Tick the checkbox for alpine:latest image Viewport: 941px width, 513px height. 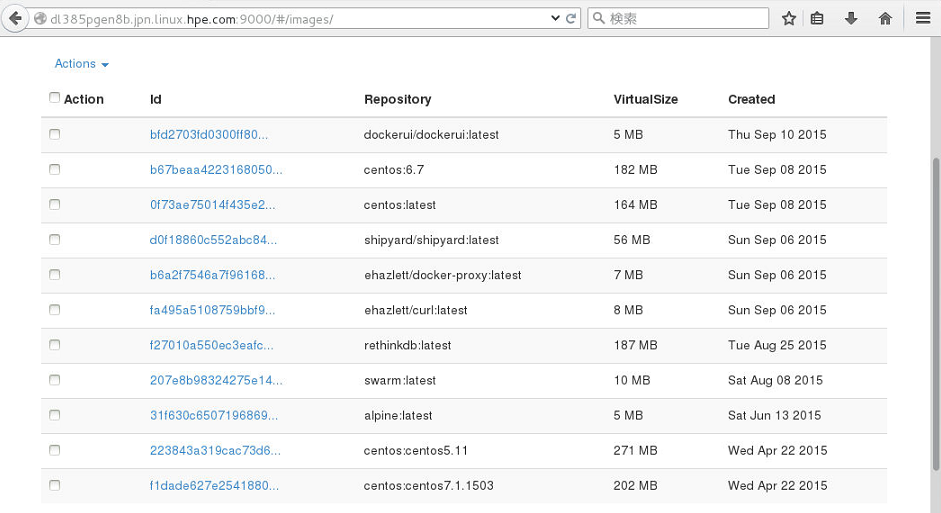coord(55,415)
